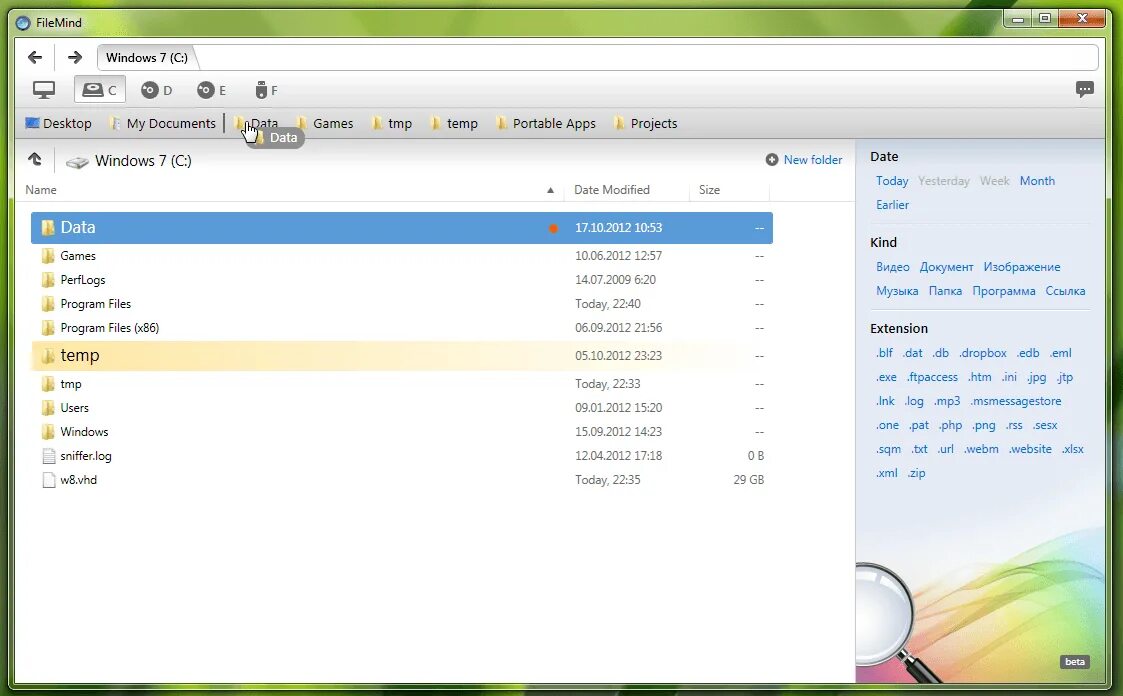Filter by .xml extension
Image resolution: width=1123 pixels, height=696 pixels.
click(x=886, y=473)
